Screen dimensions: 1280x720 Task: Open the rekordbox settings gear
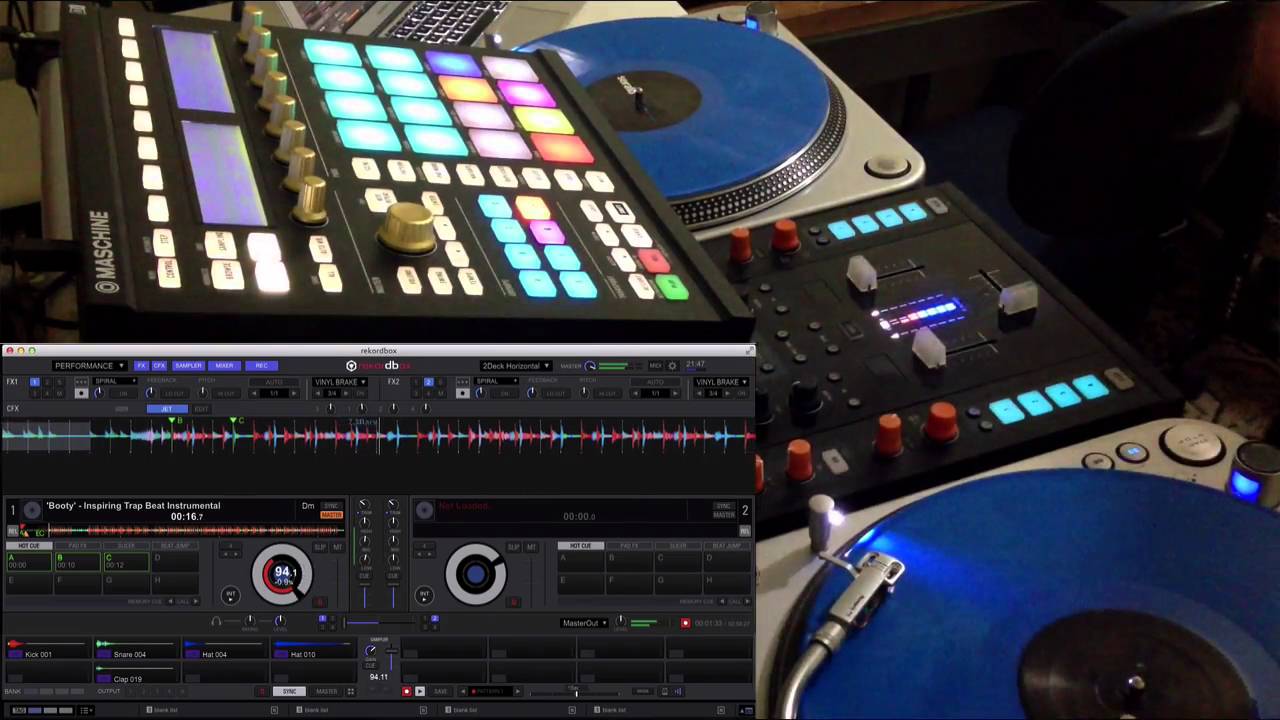(x=672, y=366)
